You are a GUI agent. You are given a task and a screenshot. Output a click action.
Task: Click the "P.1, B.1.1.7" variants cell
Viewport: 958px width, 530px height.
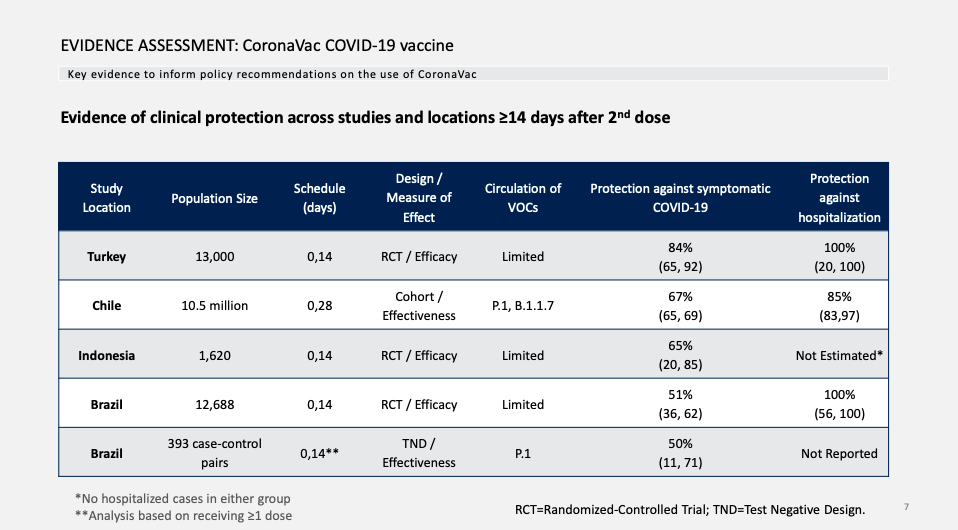(522, 306)
